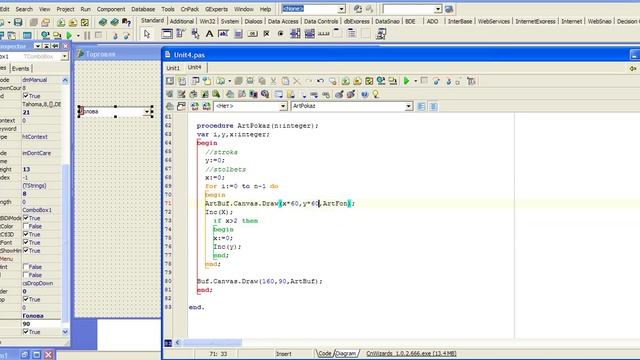
Task: Click the blue help circle icon in CnPack toolbar
Action: 364,94
